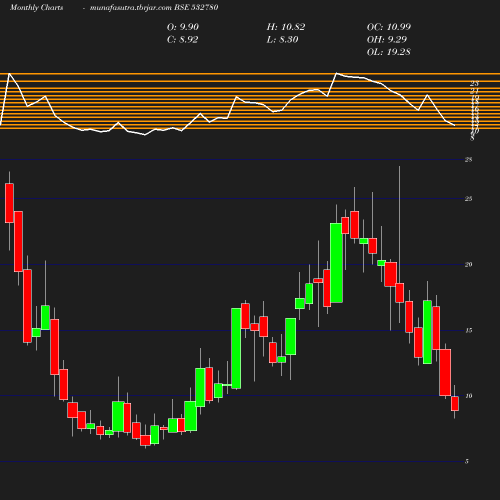Click the "Monthly Charts" title text
The height and width of the screenshot is (500, 500).
click(36, 7)
